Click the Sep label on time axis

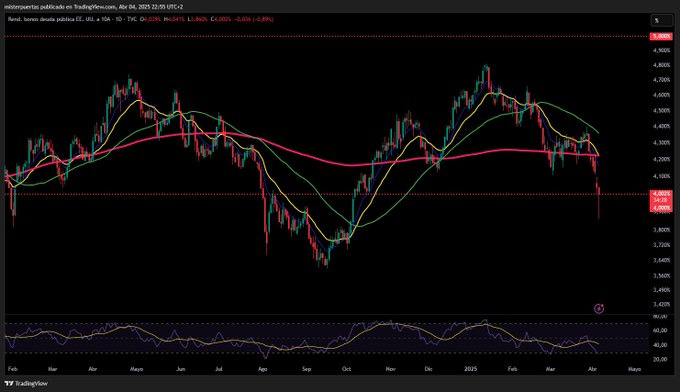click(x=306, y=369)
